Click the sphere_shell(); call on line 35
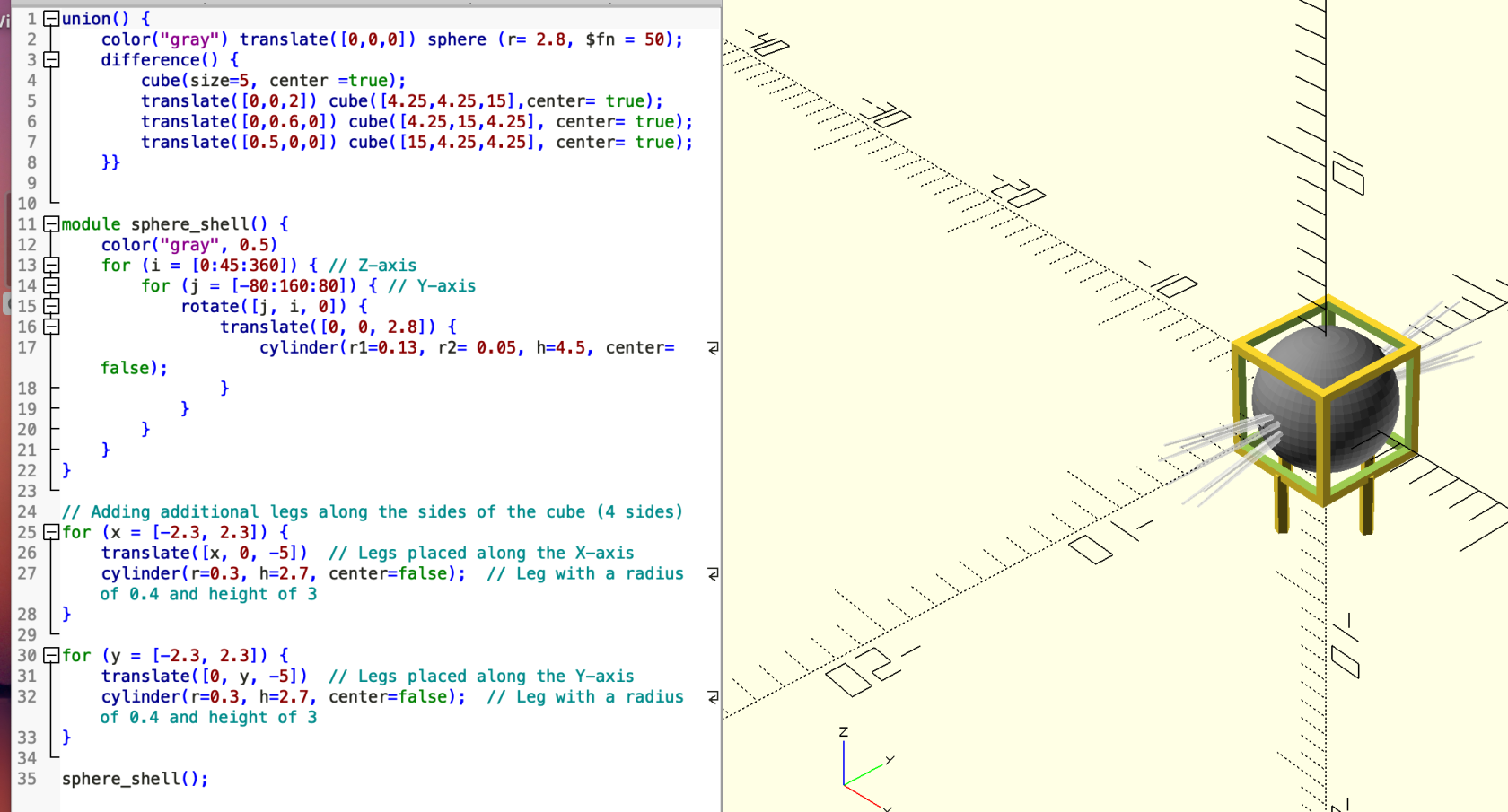This screenshot has height=812, width=1508. coord(135,779)
